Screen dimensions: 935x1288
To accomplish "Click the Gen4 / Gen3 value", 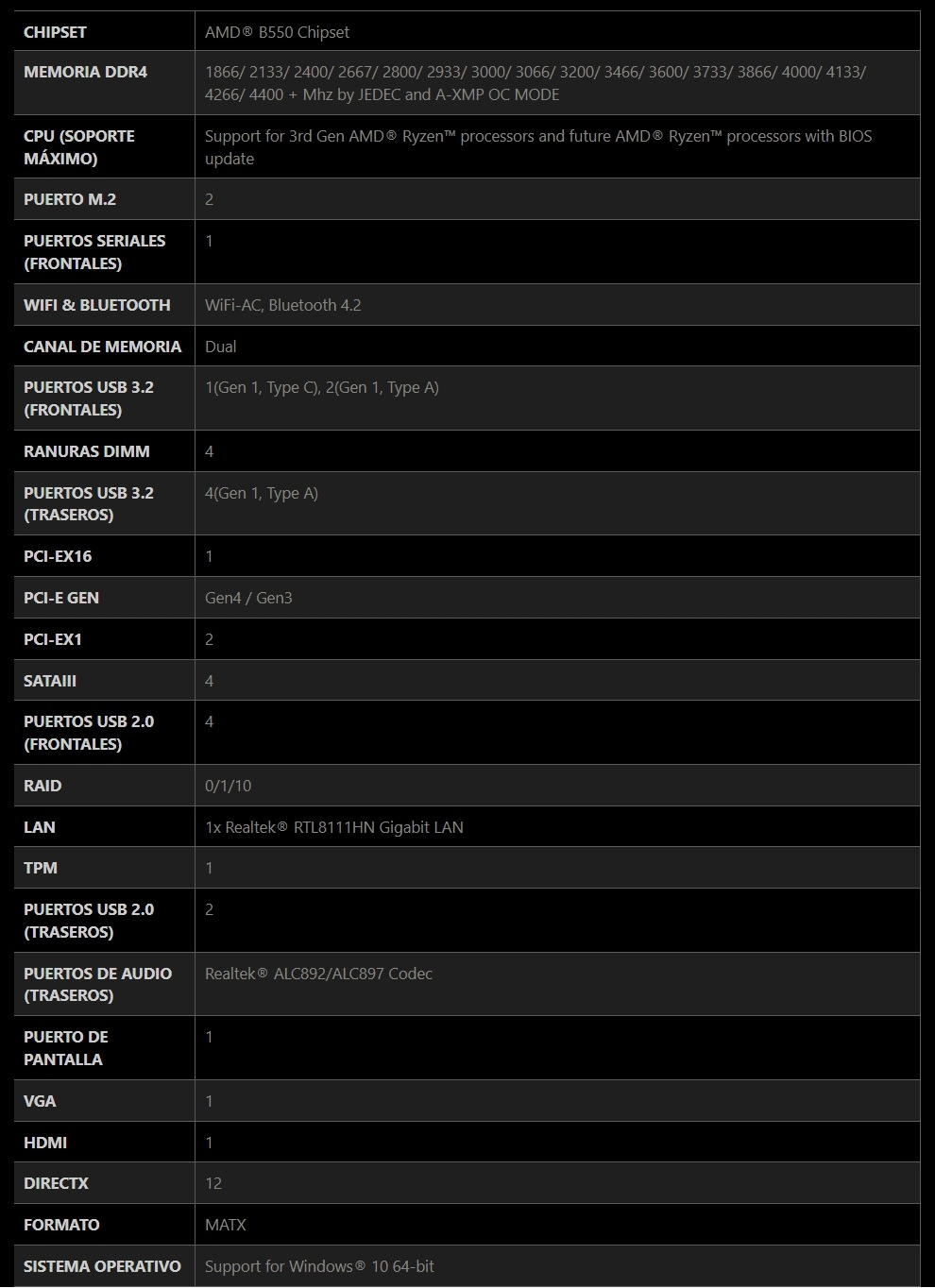I will pyautogui.click(x=248, y=598).
